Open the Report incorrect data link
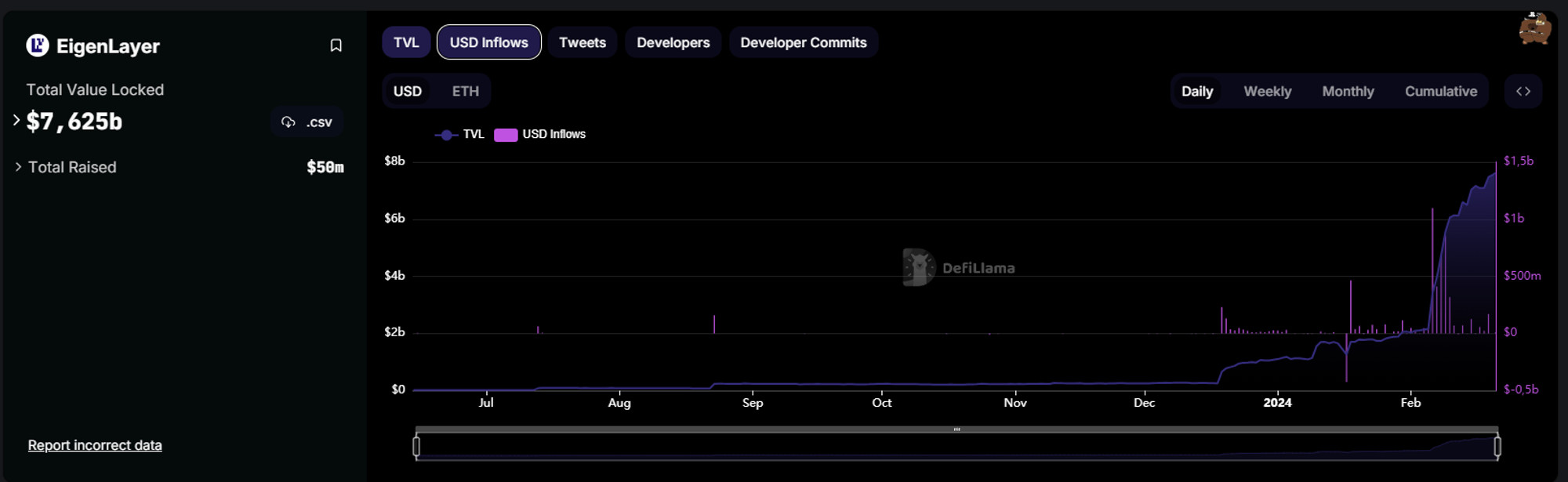This screenshot has height=482, width=1568. point(95,445)
